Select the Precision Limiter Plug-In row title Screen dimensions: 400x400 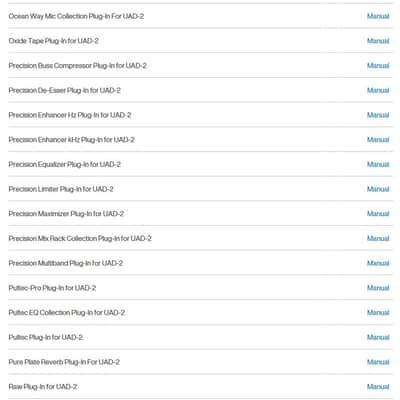(61, 189)
